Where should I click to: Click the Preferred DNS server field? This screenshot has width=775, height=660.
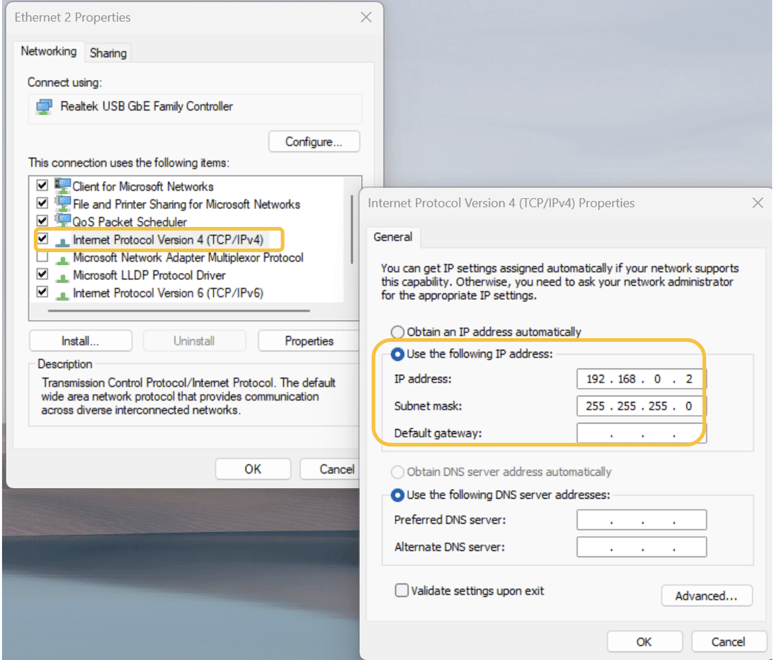click(x=642, y=520)
